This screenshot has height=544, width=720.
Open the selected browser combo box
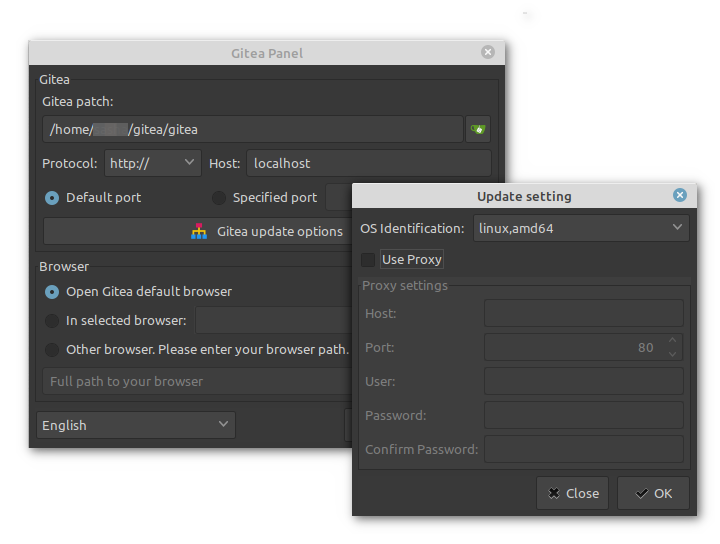(x=274, y=320)
